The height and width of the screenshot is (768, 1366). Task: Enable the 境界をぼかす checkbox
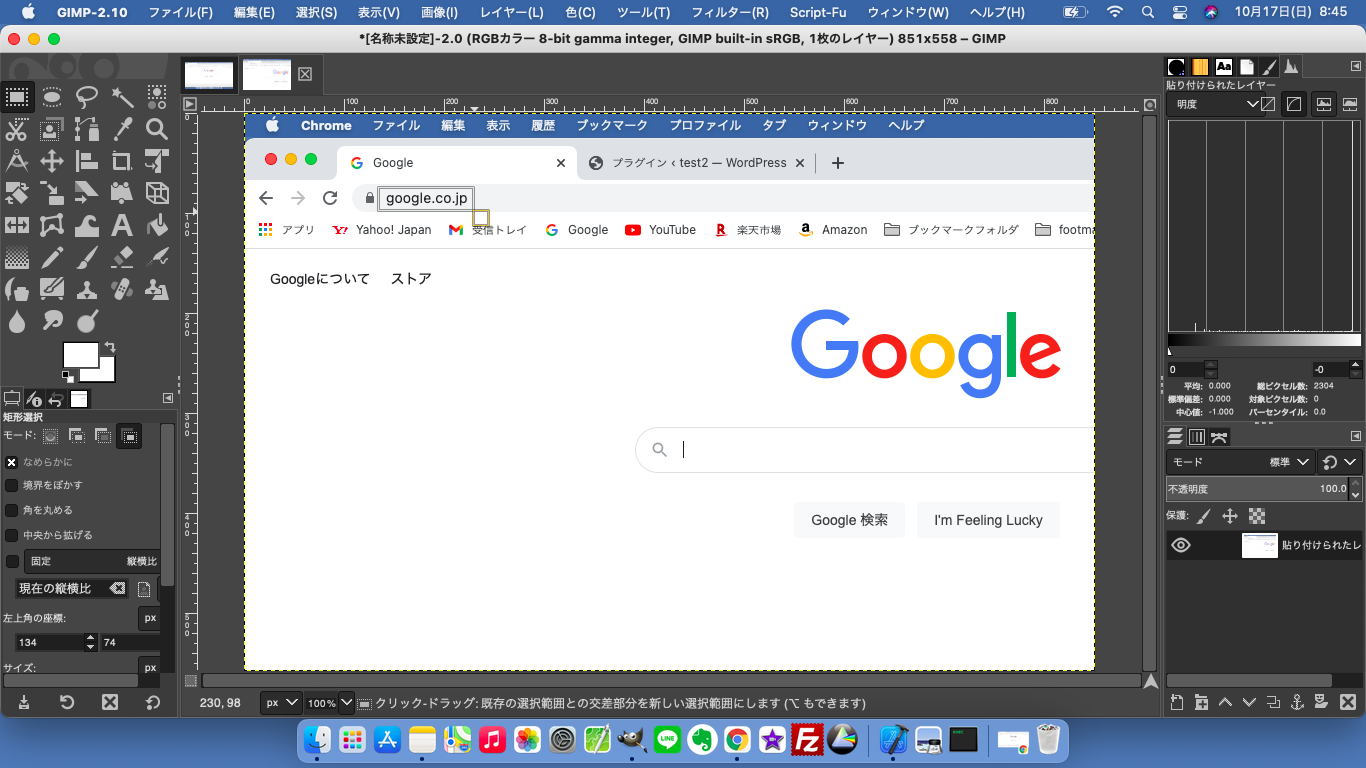[12, 485]
